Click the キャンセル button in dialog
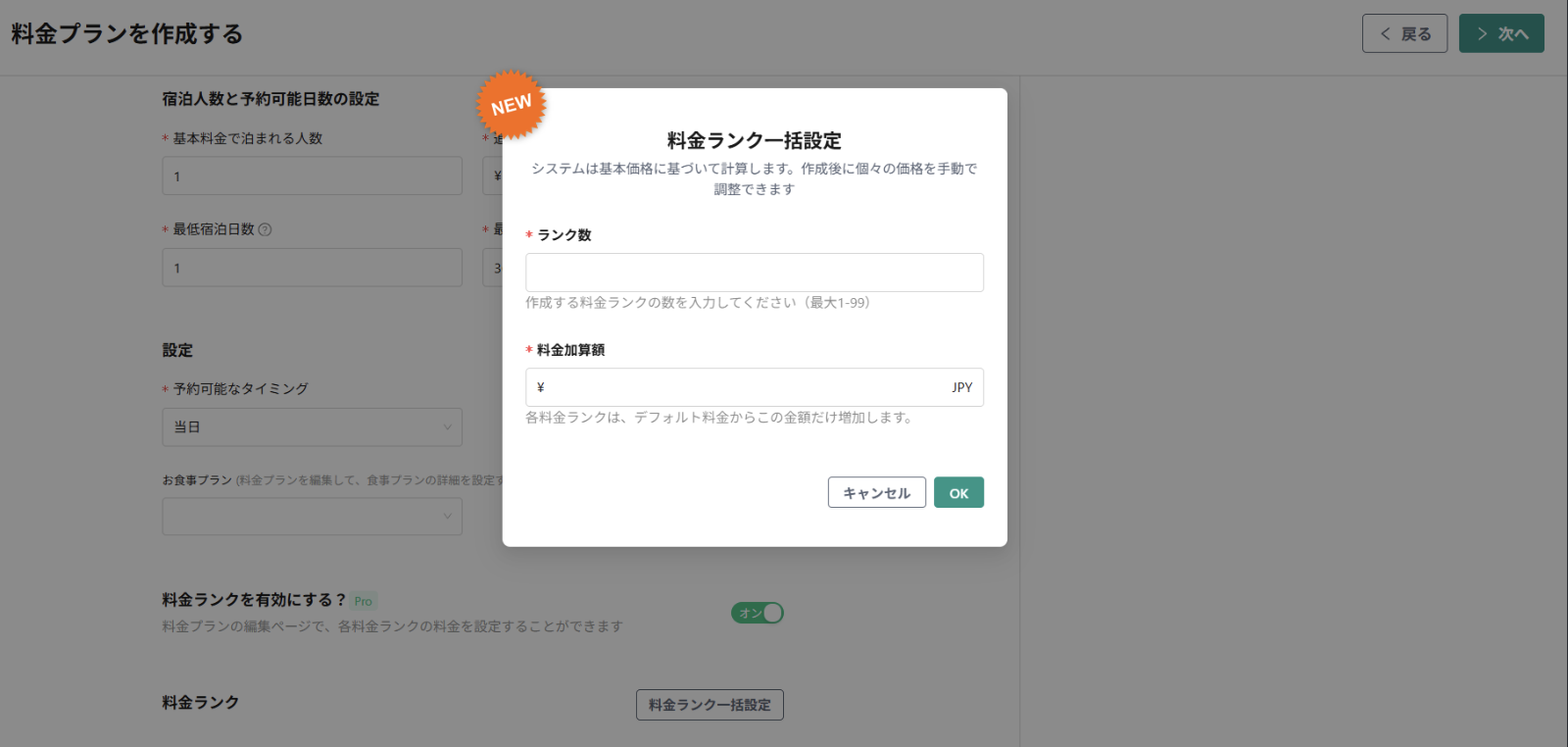The width and height of the screenshot is (1568, 747). [876, 492]
